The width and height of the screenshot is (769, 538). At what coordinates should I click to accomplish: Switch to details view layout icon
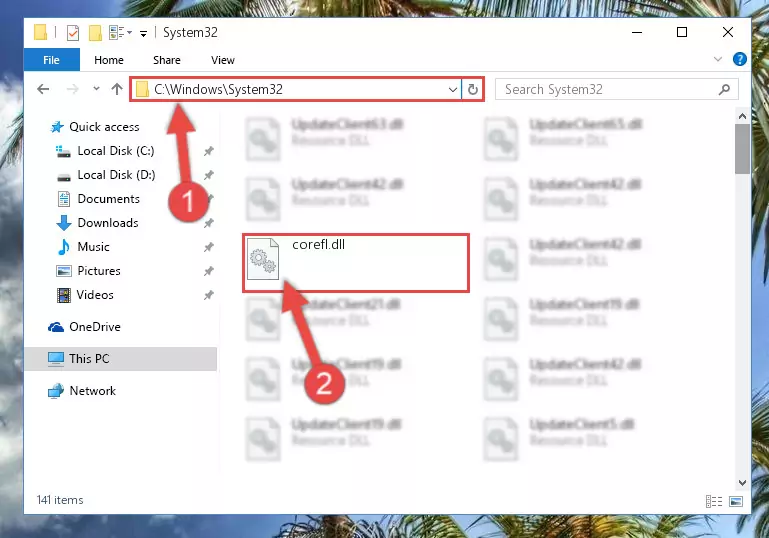[714, 501]
